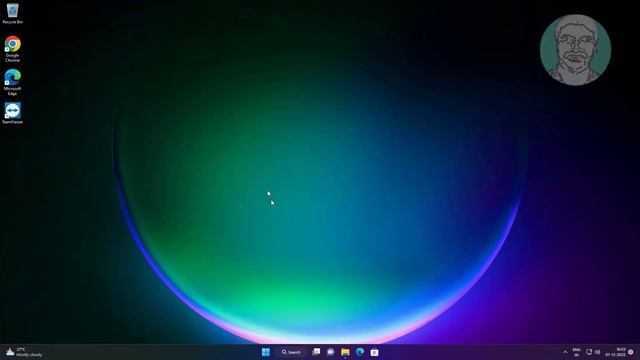Open network quick settings in tray
This screenshot has width=640, height=360.
click(x=589, y=352)
